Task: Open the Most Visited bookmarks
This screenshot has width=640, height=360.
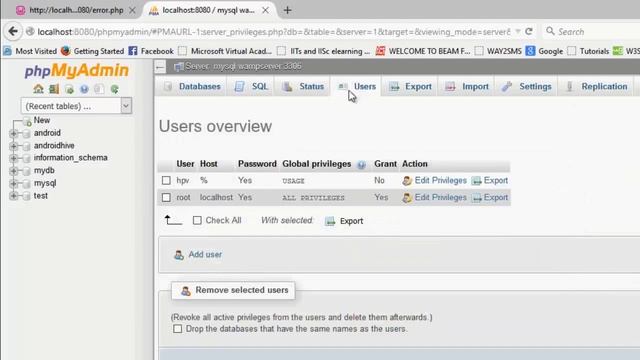Action: click(x=30, y=51)
